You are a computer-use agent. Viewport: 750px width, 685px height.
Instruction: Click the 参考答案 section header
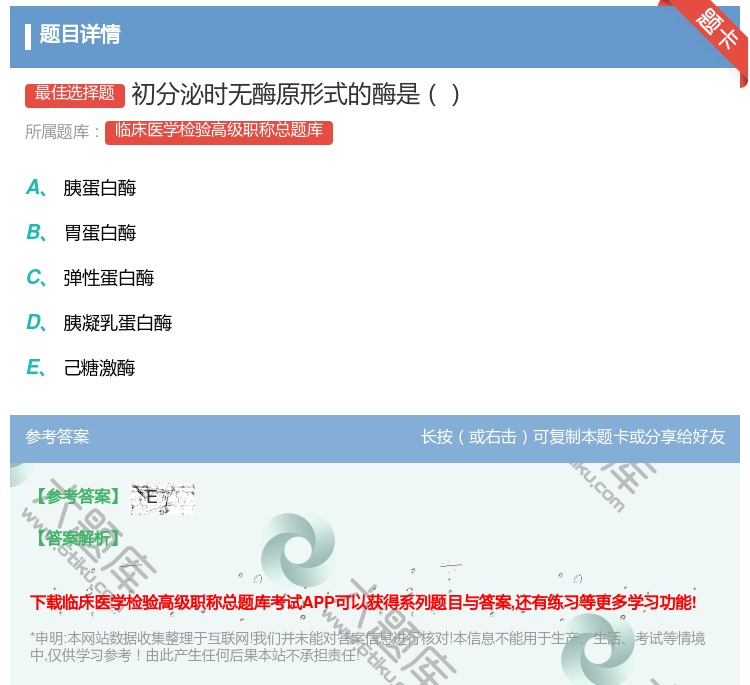tap(57, 437)
